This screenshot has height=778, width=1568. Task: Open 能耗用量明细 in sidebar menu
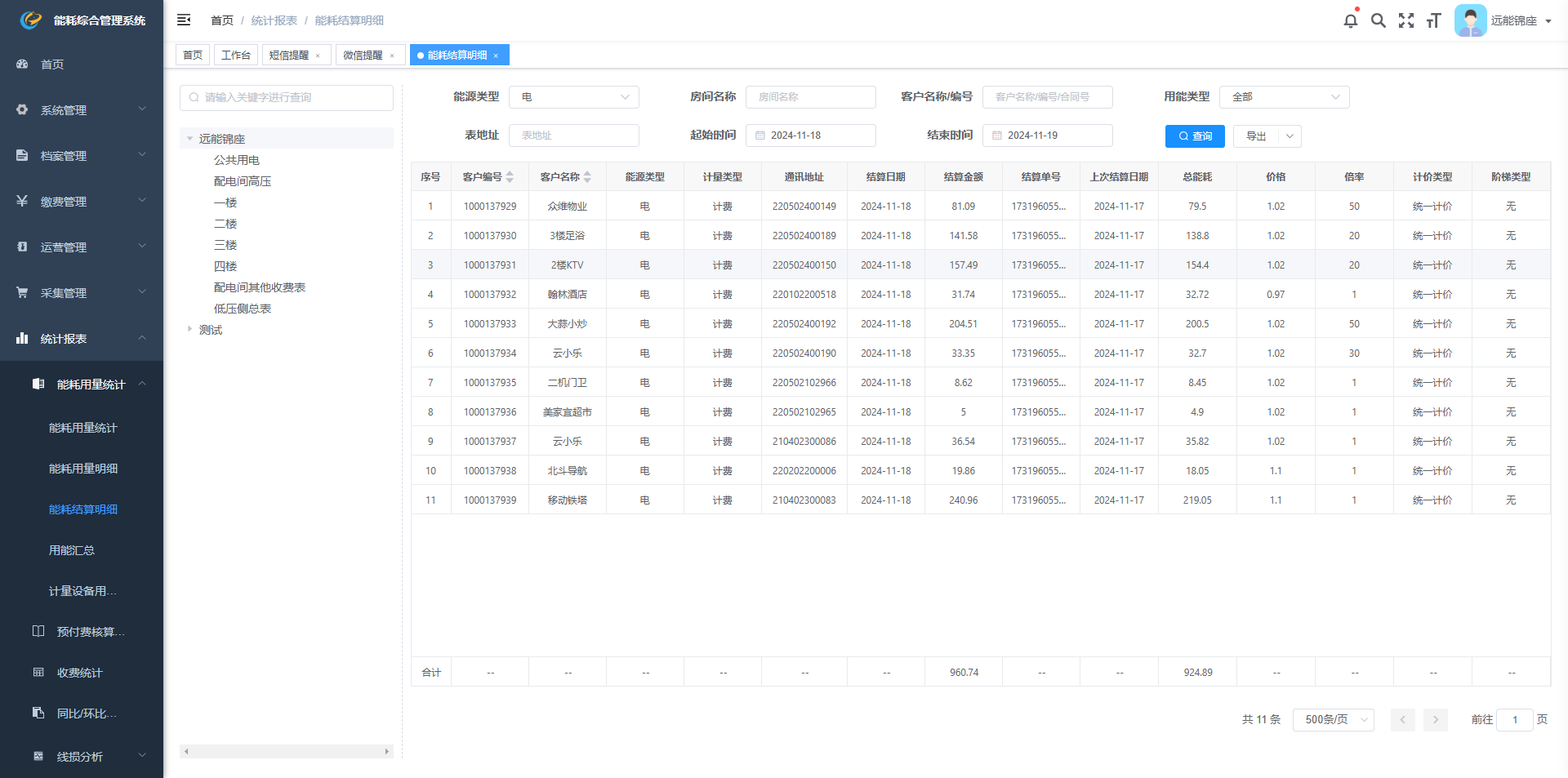click(x=83, y=469)
